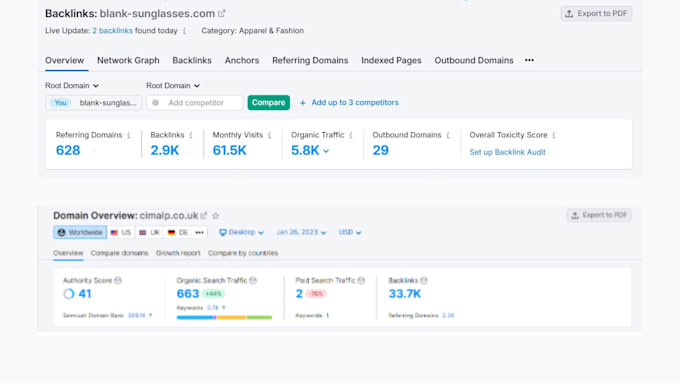Click info icon beside Backlinks metric
The height and width of the screenshot is (383, 680).
[x=191, y=135]
